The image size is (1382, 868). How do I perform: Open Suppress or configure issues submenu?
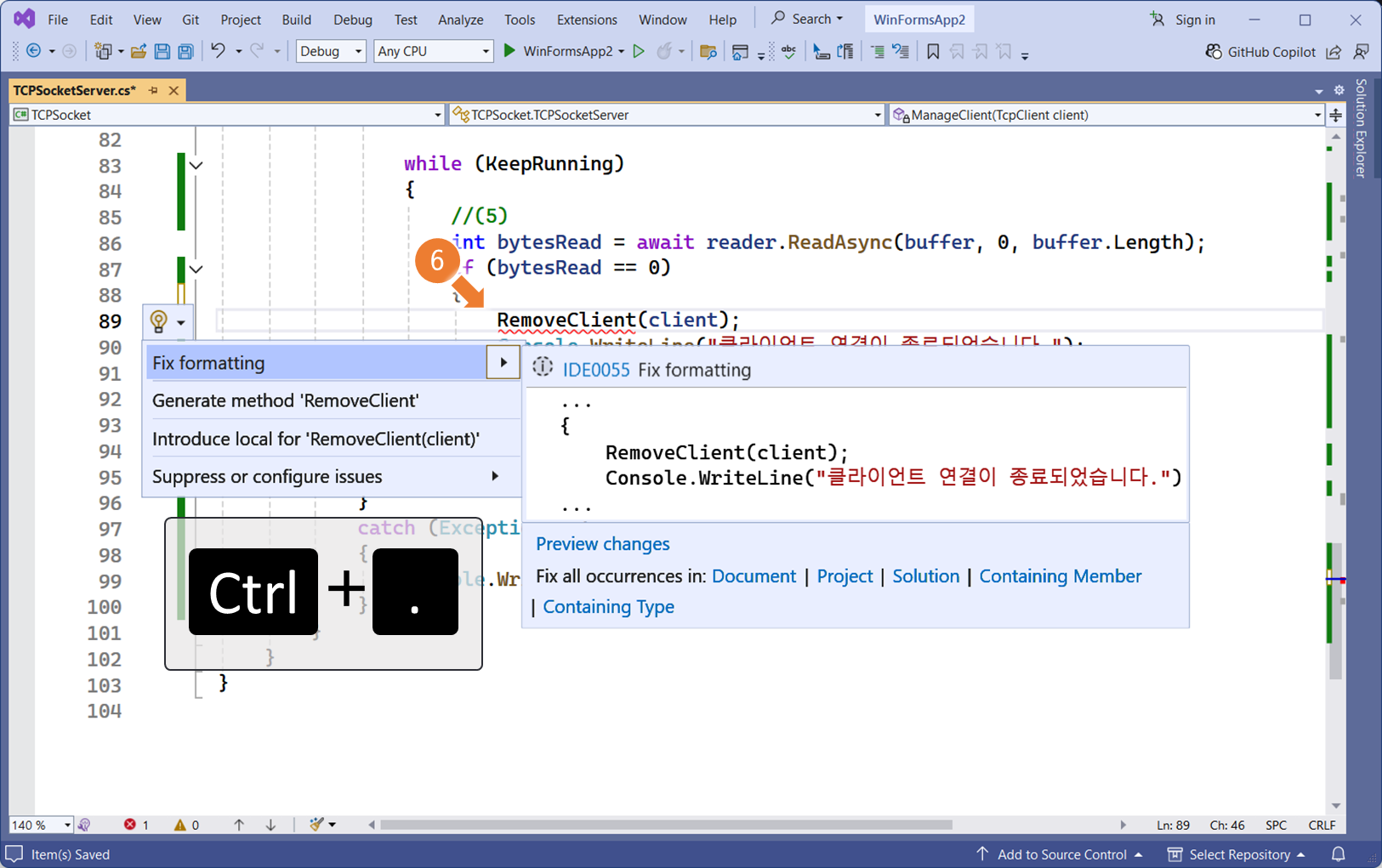pyautogui.click(x=333, y=477)
